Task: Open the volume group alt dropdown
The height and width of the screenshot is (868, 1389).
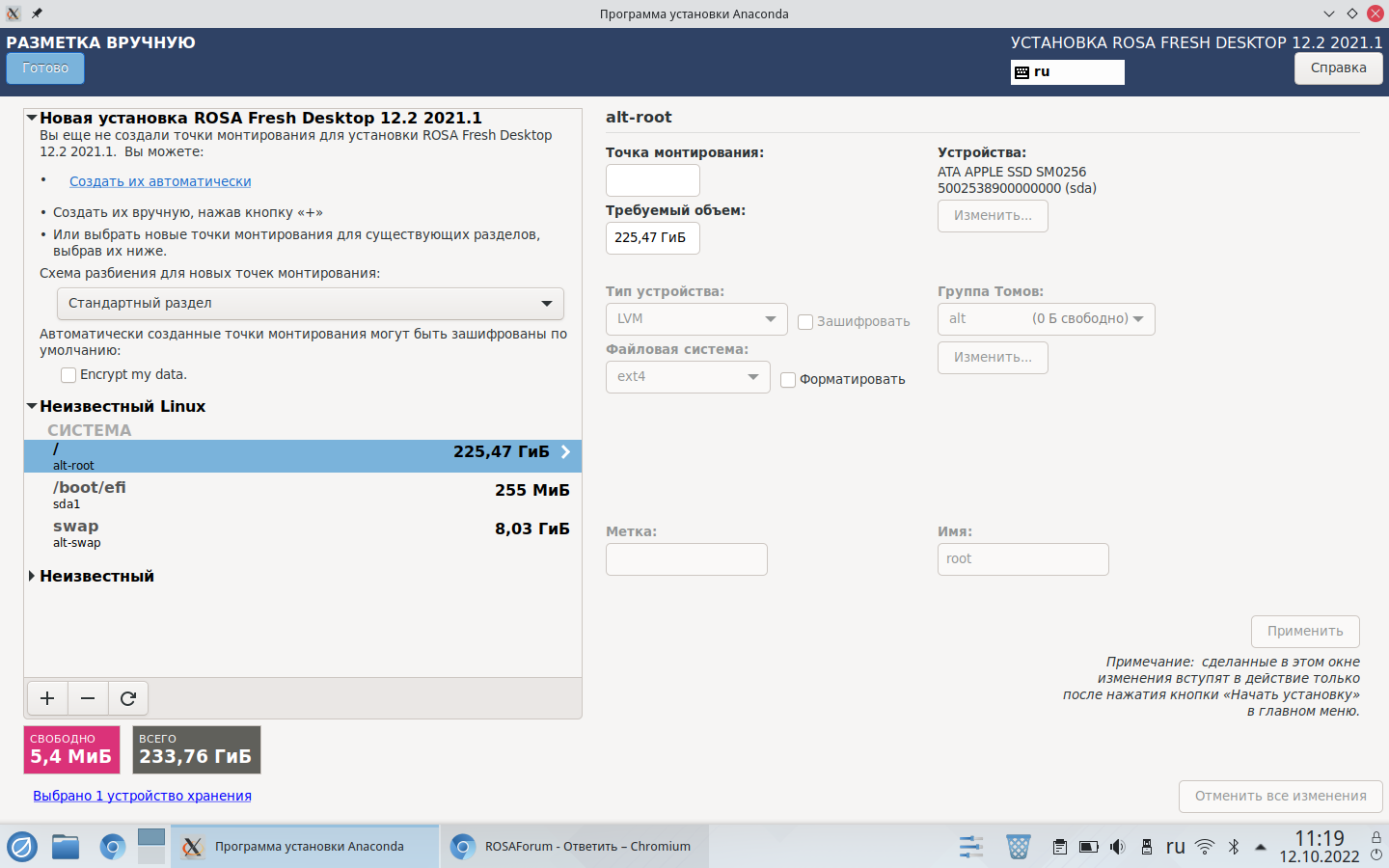Action: click(1046, 319)
